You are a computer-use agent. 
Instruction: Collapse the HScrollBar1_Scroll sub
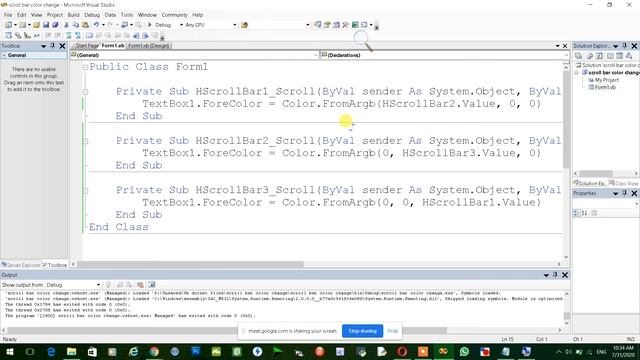coord(85,92)
